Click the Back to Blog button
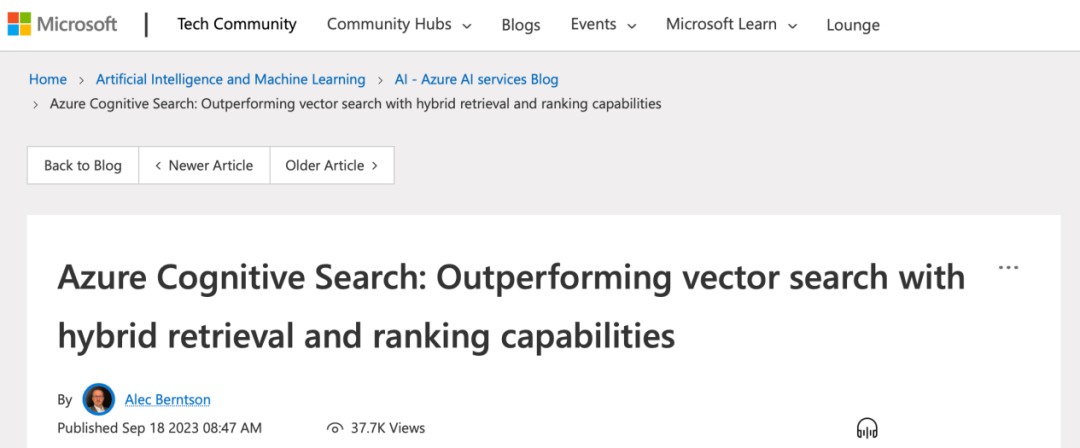The image size is (1080, 448). click(x=83, y=165)
